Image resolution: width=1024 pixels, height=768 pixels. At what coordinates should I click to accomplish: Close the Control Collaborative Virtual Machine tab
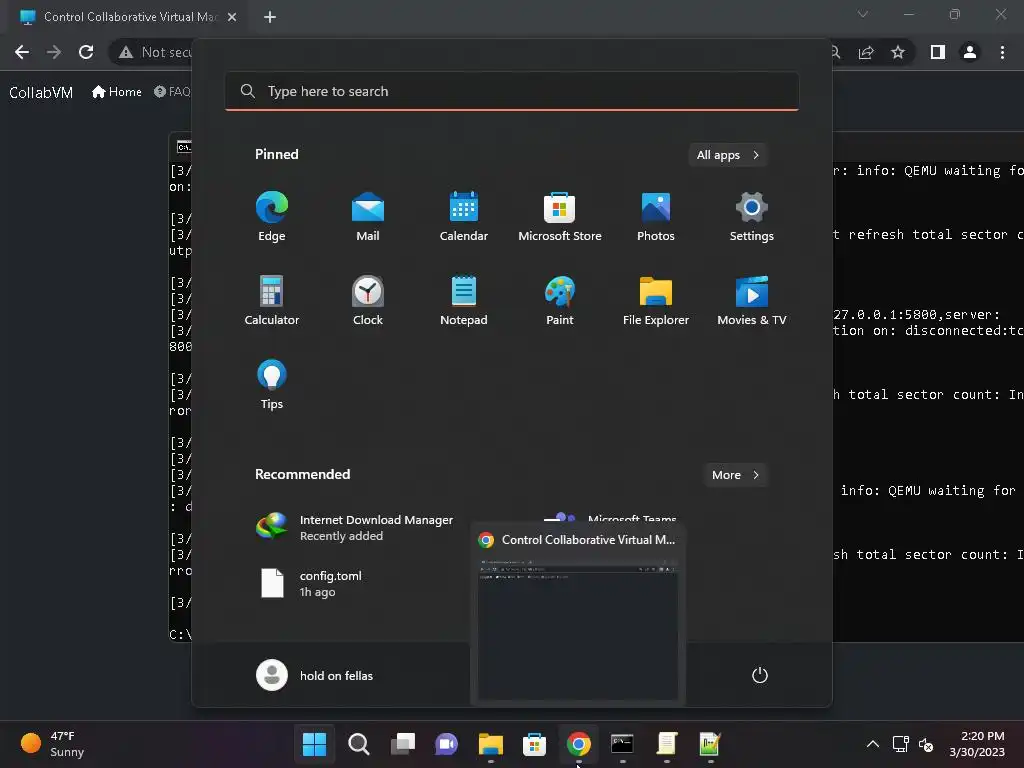click(232, 17)
